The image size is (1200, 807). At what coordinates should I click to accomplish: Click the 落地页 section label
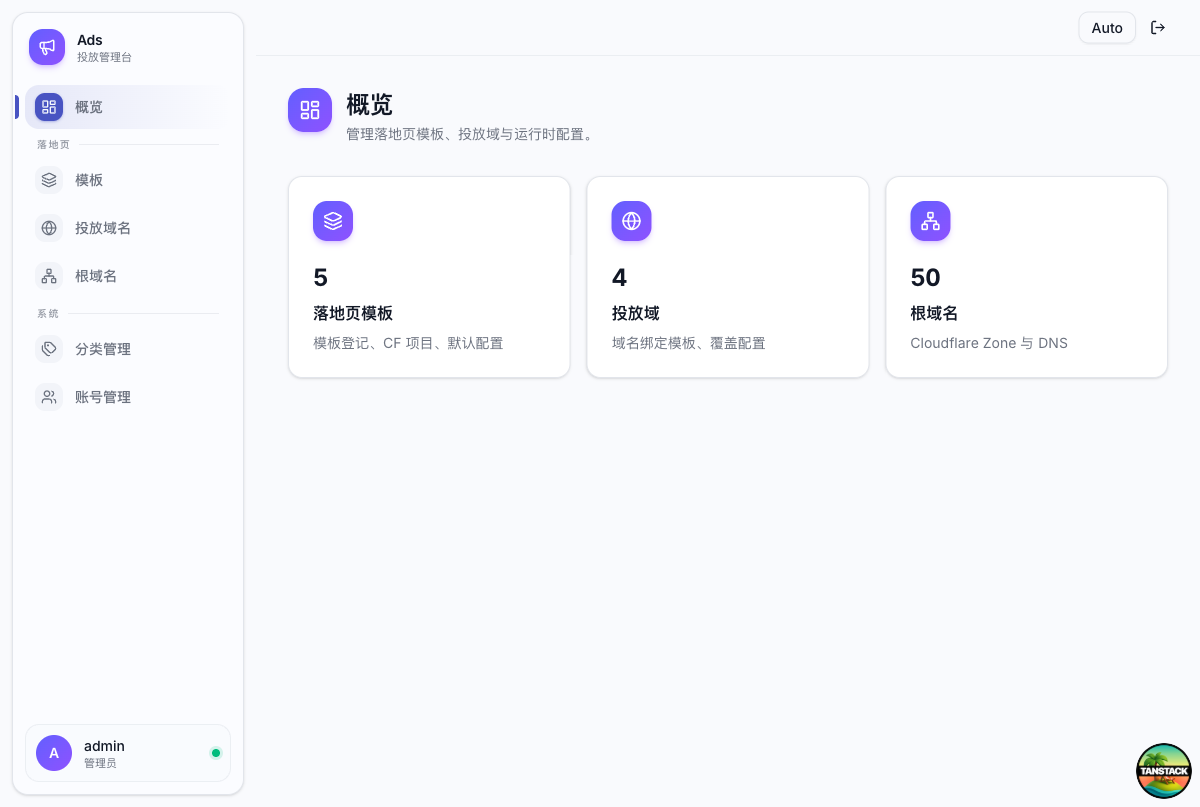coord(53,145)
